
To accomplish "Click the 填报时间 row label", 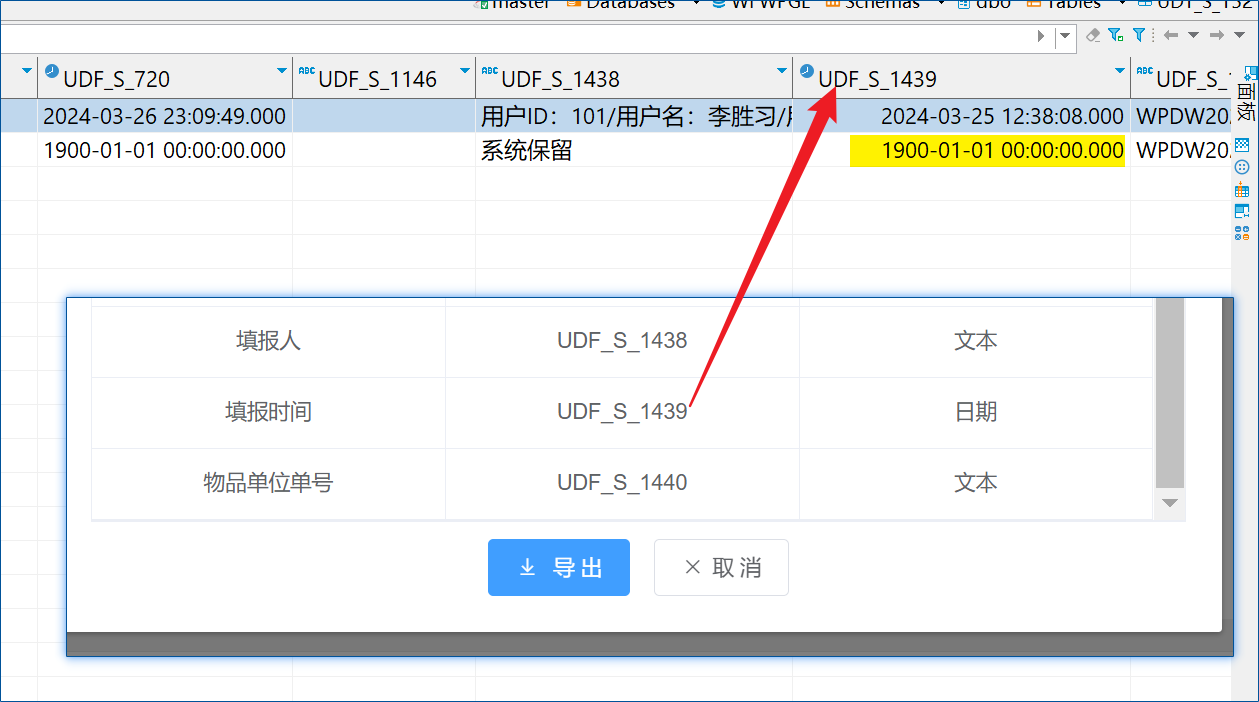I will (x=268, y=412).
